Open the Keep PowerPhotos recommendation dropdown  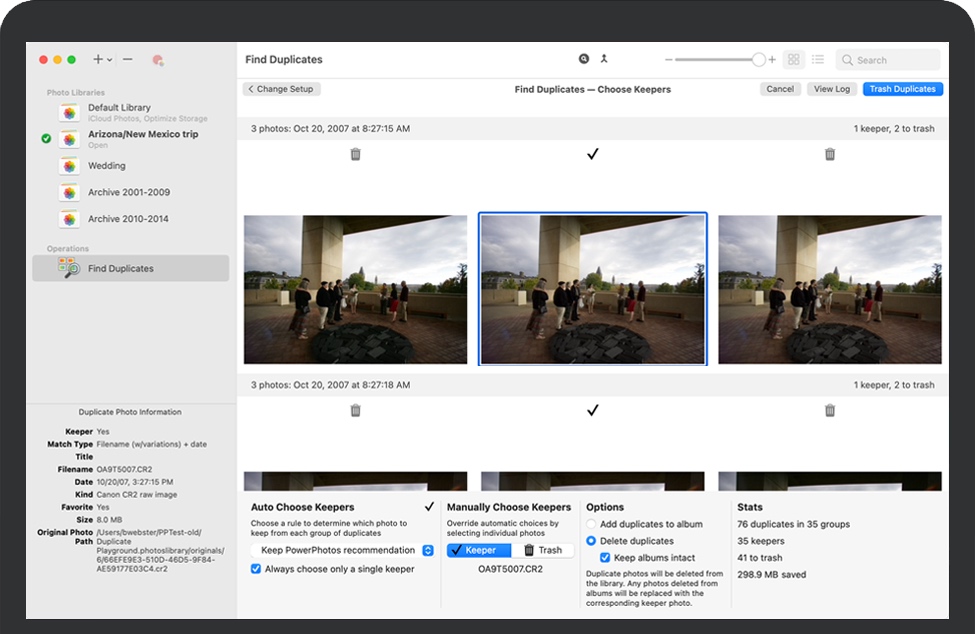[342, 550]
